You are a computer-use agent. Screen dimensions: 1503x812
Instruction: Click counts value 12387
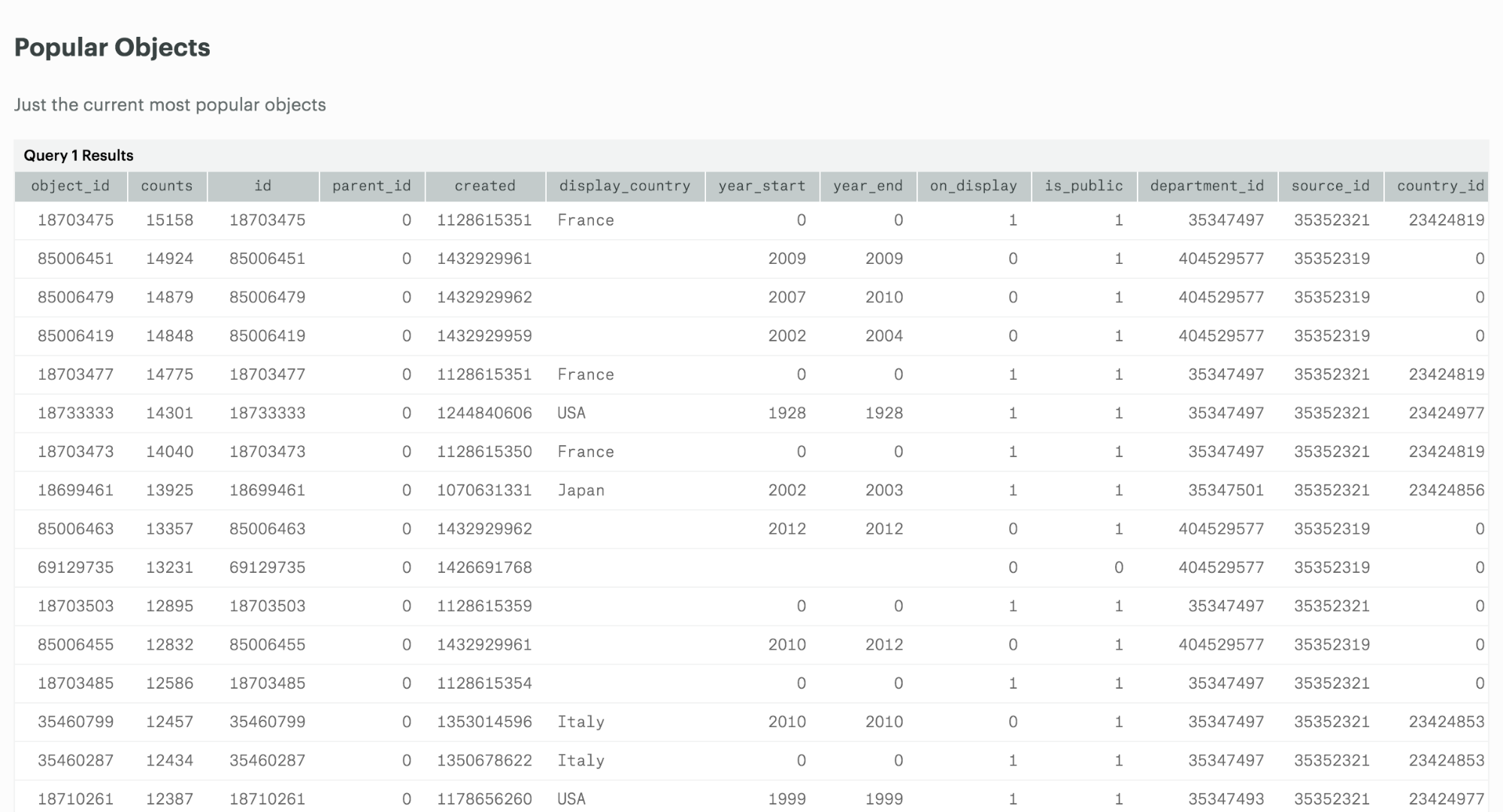tap(170, 798)
